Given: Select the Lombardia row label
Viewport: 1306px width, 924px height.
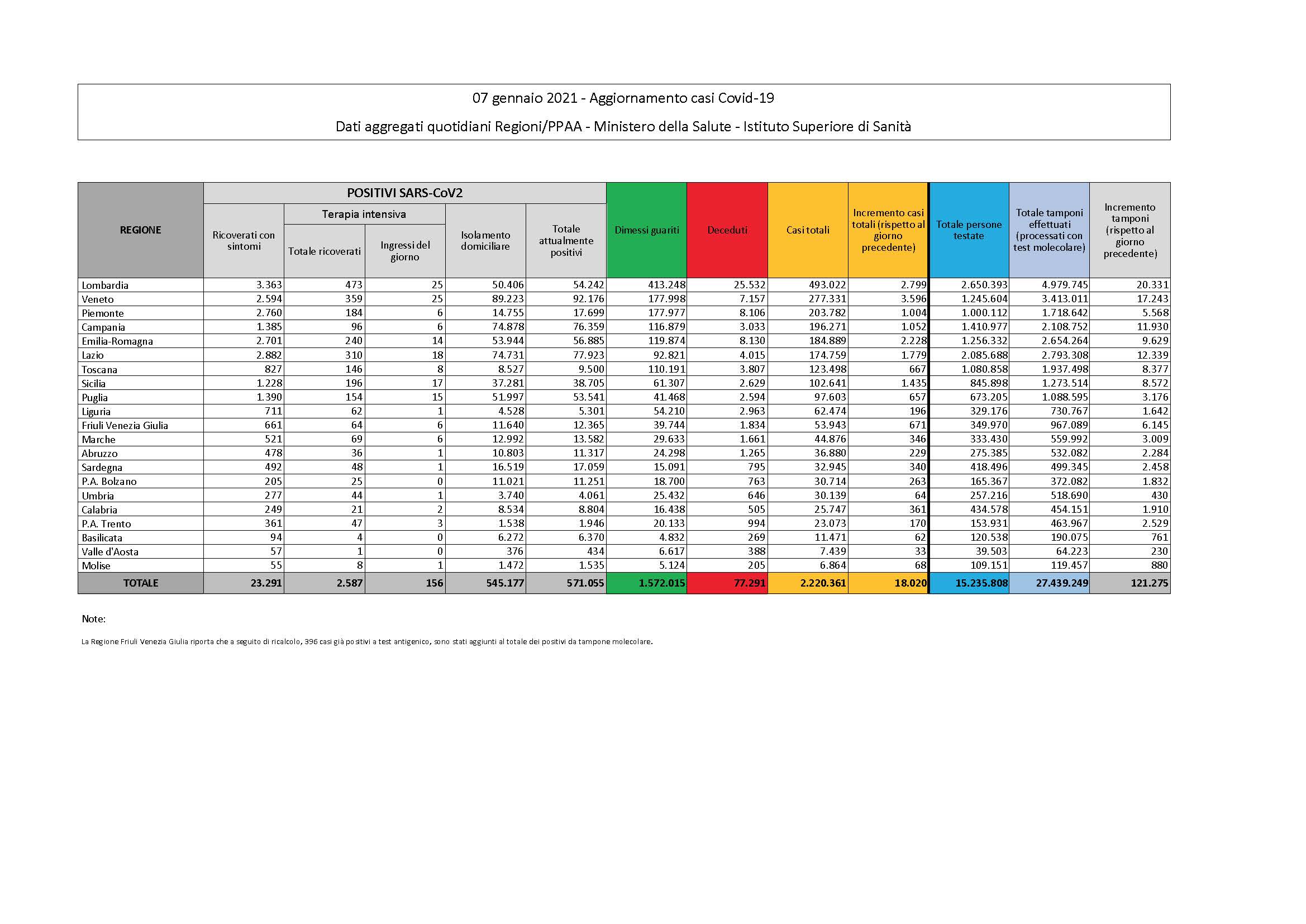Looking at the screenshot, I should tap(105, 285).
